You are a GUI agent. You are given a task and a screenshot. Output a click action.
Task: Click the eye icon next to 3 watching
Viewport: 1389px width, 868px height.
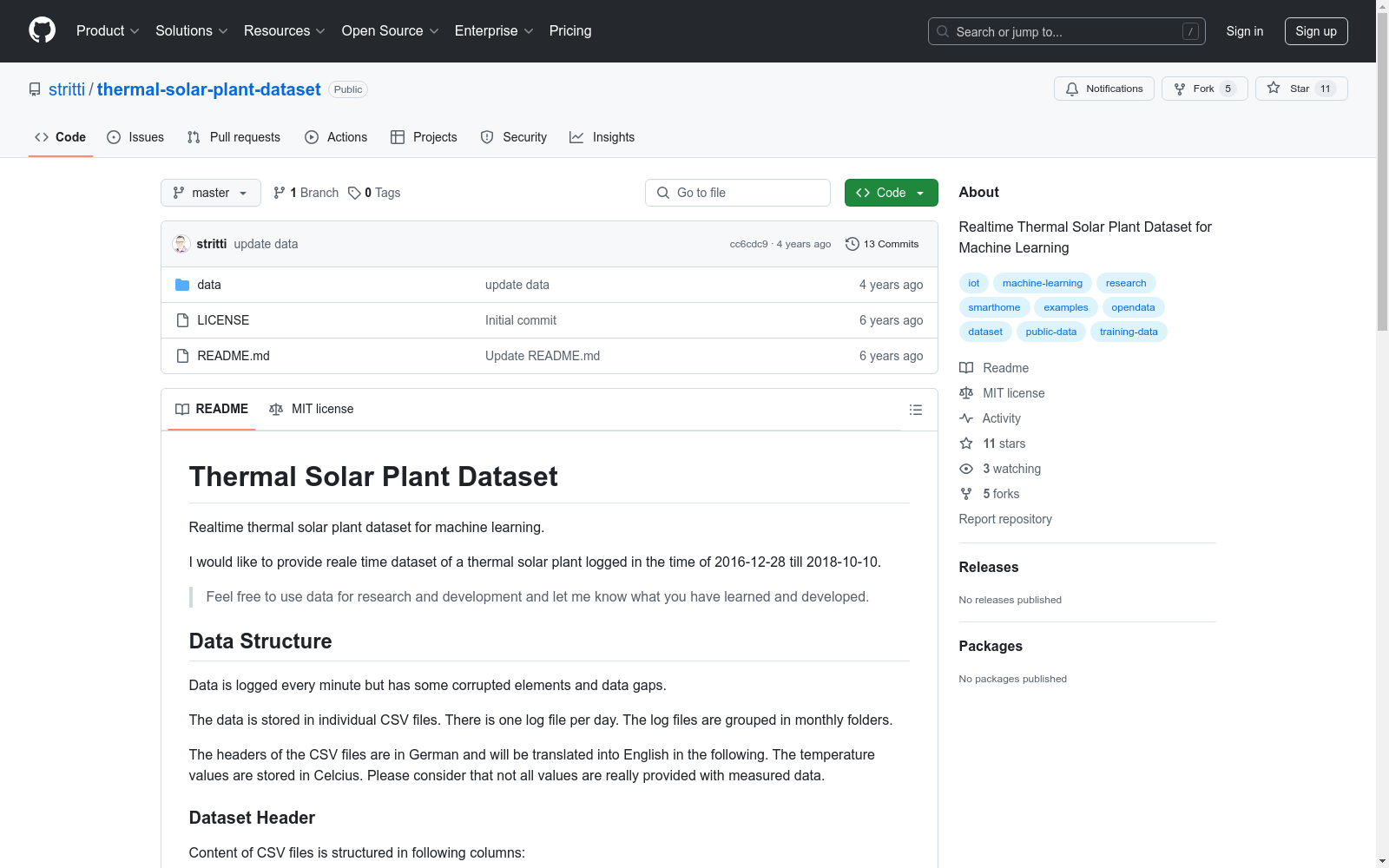(966, 469)
